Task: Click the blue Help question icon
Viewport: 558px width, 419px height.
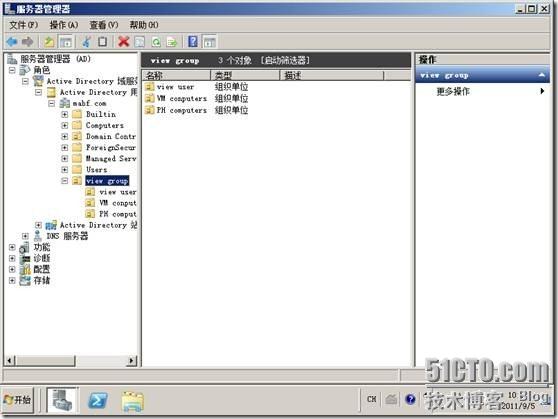Action: 193,42
